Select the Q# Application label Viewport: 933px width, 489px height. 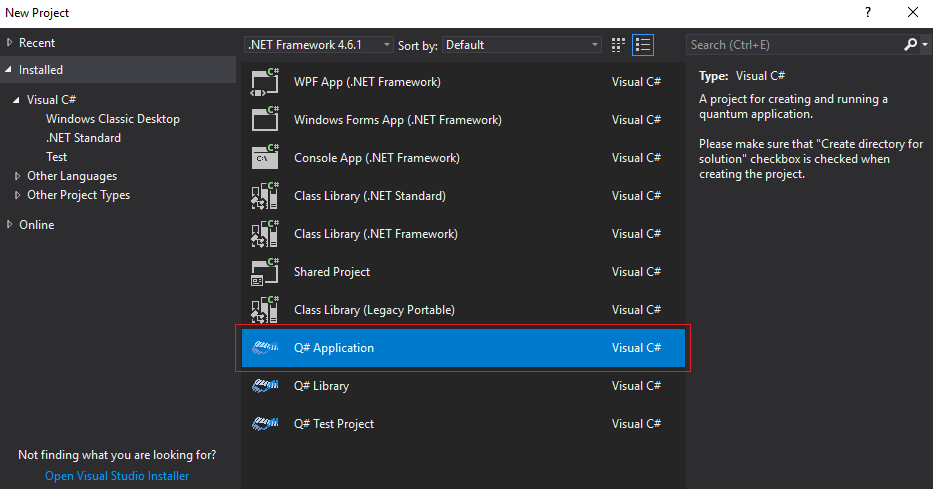[x=334, y=348]
